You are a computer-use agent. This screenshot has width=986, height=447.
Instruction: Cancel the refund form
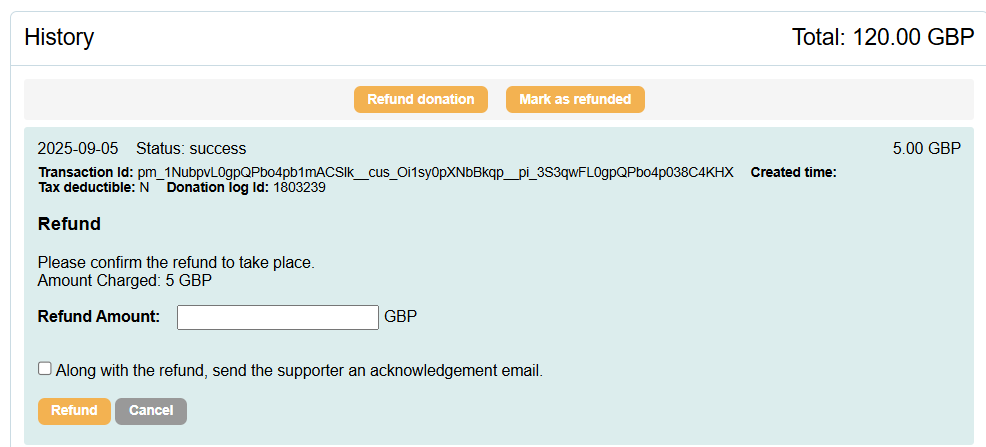(151, 411)
